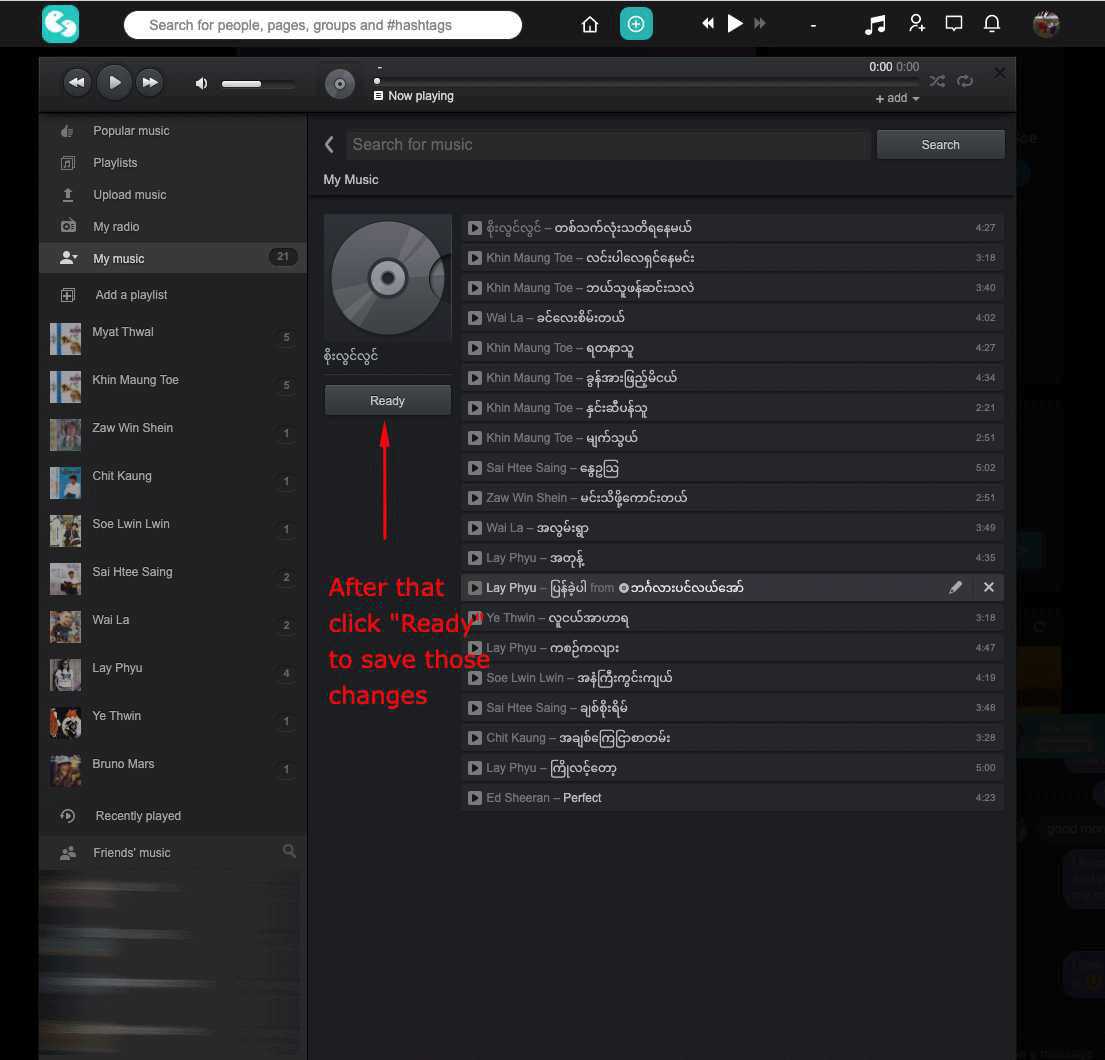Click the teal create-post plus icon
This screenshot has height=1060, width=1105.
(x=636, y=24)
